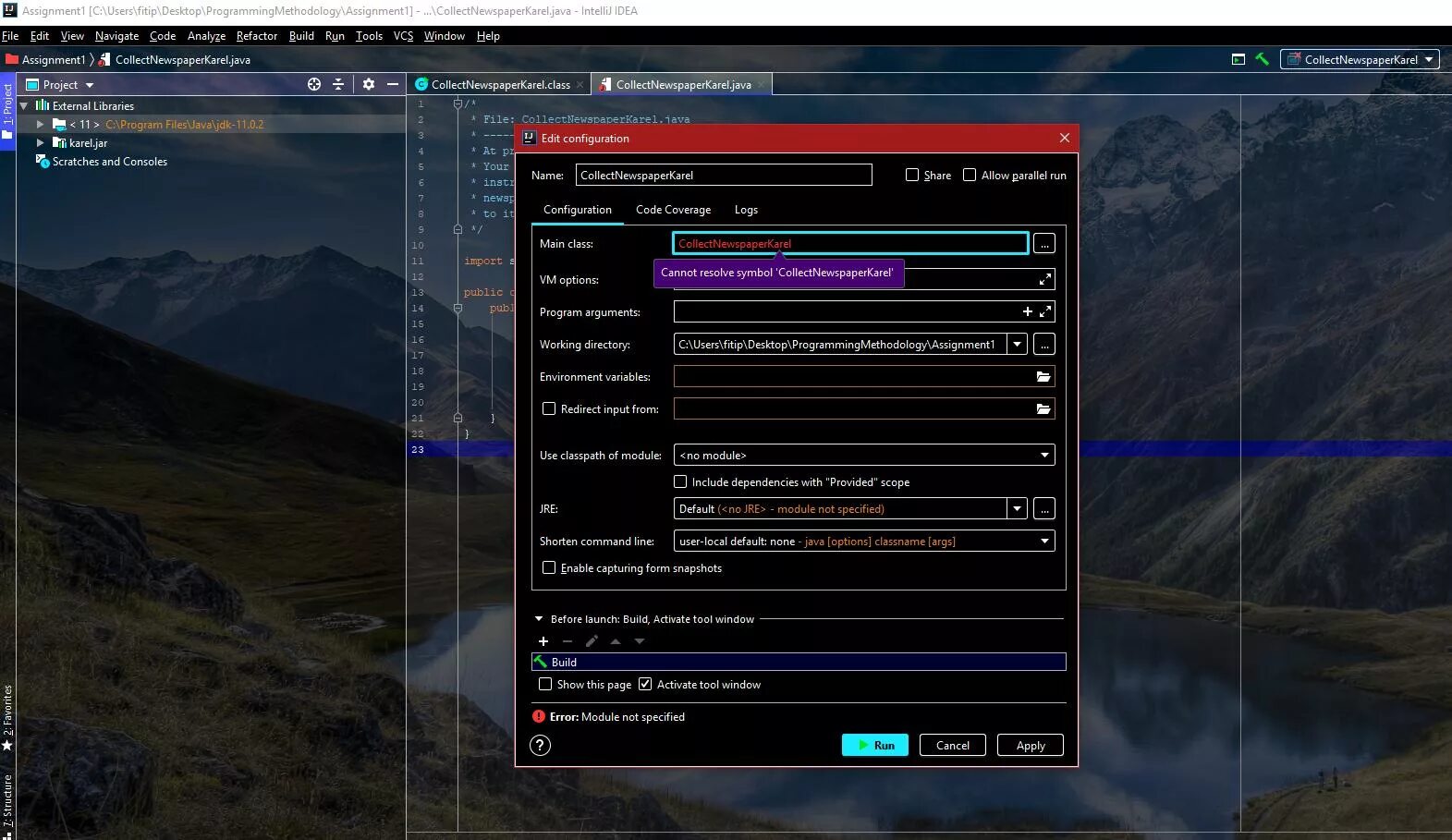Viewport: 1452px width, 840px height.
Task: Click the Apply button
Action: tap(1031, 746)
